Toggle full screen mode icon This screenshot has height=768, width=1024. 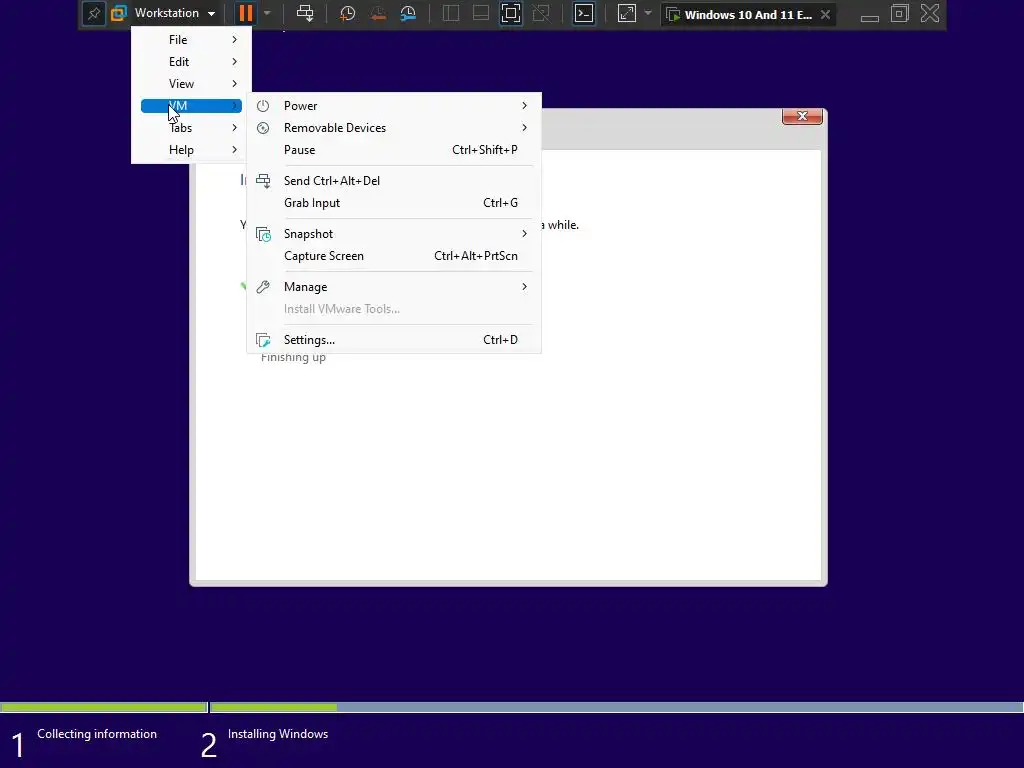tap(511, 13)
